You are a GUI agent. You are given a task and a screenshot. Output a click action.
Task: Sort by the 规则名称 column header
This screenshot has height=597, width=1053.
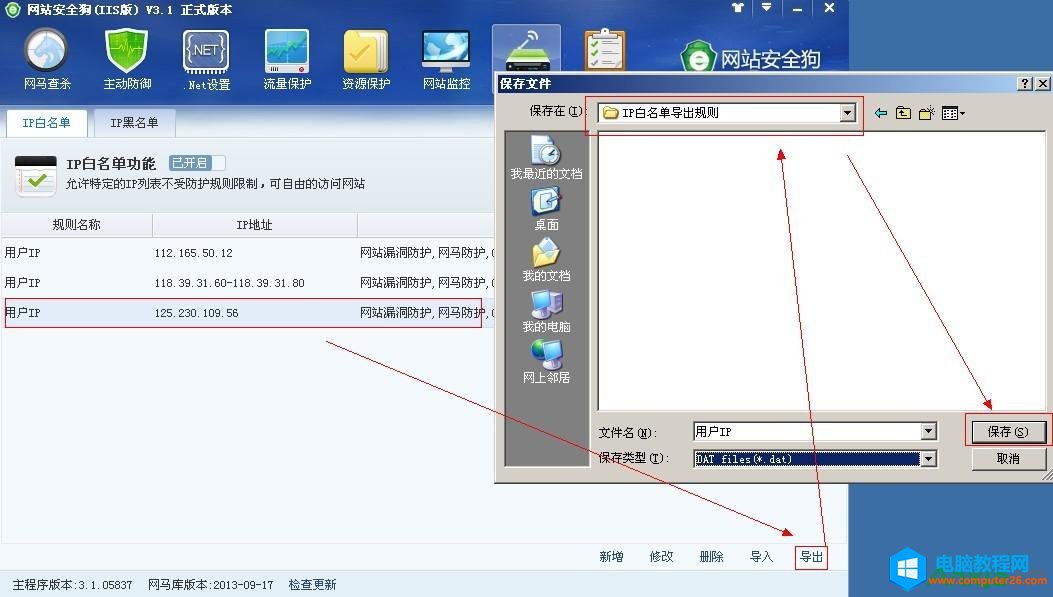pyautogui.click(x=77, y=225)
